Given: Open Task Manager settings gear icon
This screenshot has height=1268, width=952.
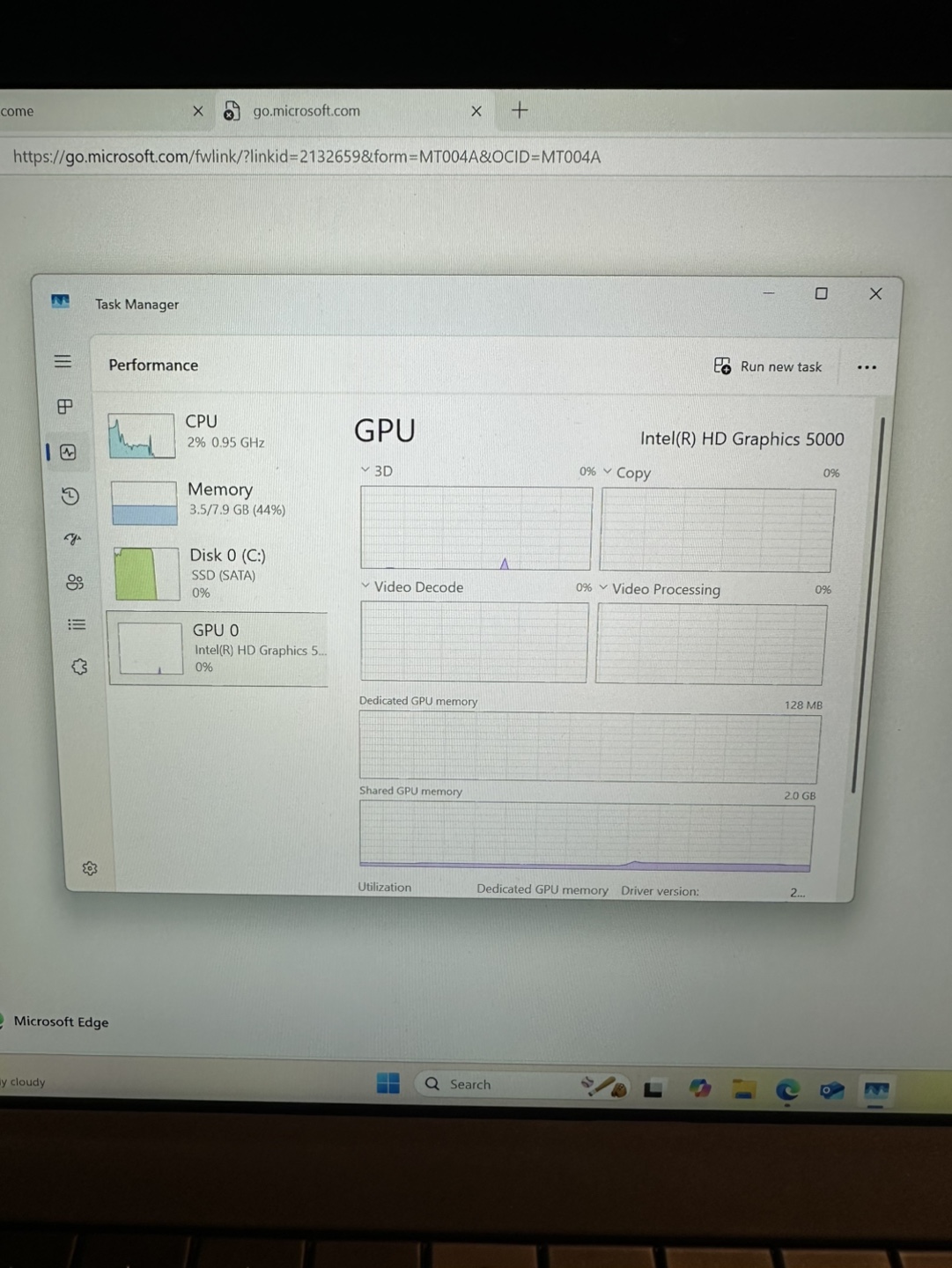Looking at the screenshot, I should tap(90, 868).
